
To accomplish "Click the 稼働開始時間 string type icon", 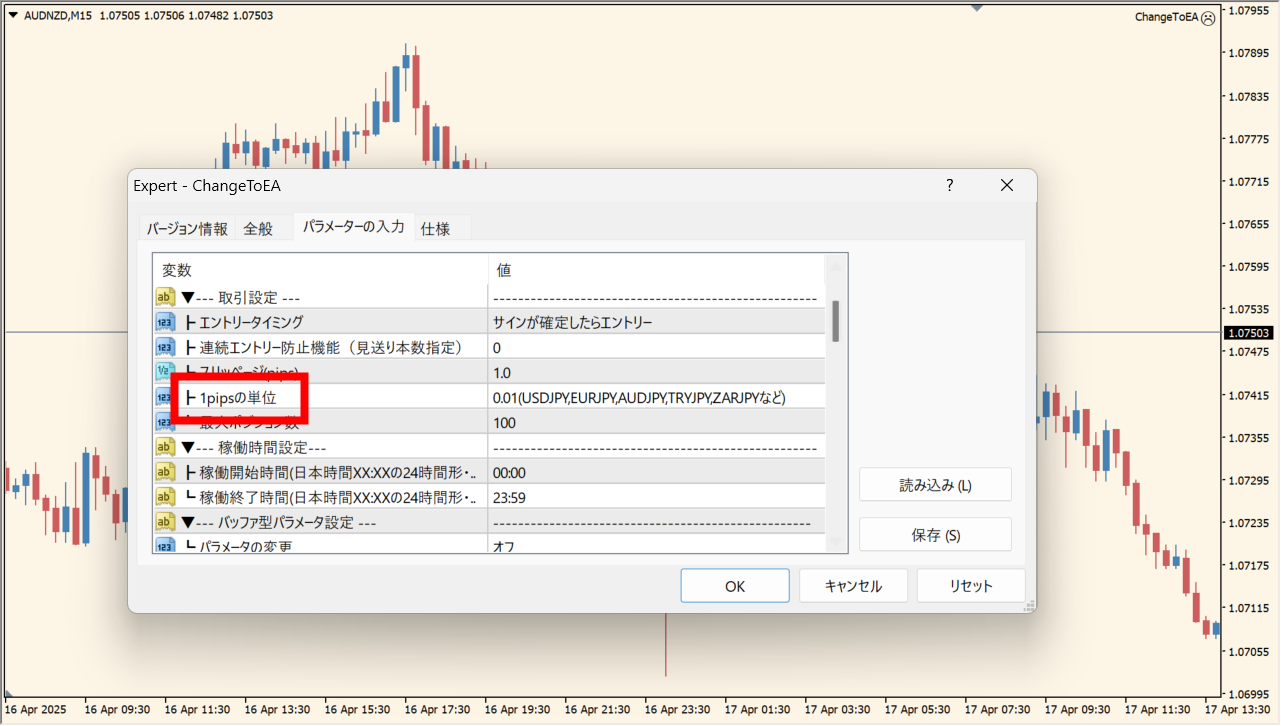I will [x=165, y=472].
